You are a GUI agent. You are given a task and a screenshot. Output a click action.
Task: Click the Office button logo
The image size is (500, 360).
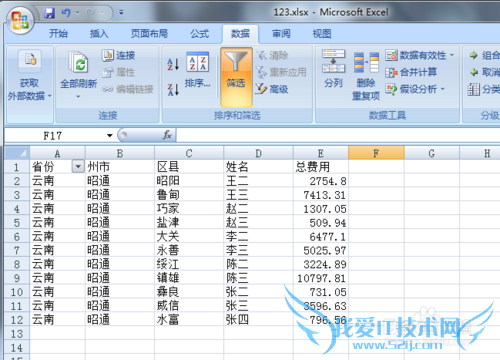coord(20,20)
